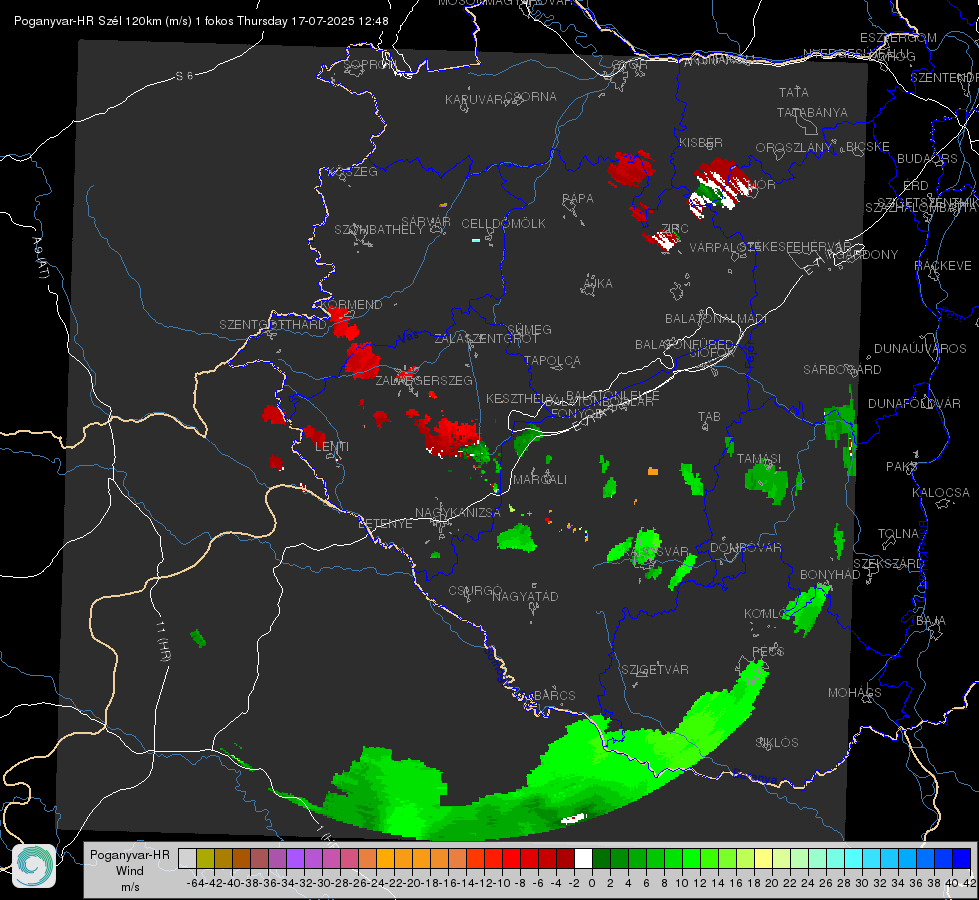Click the CSURGO city label
This screenshot has width=979, height=900.
475,590
